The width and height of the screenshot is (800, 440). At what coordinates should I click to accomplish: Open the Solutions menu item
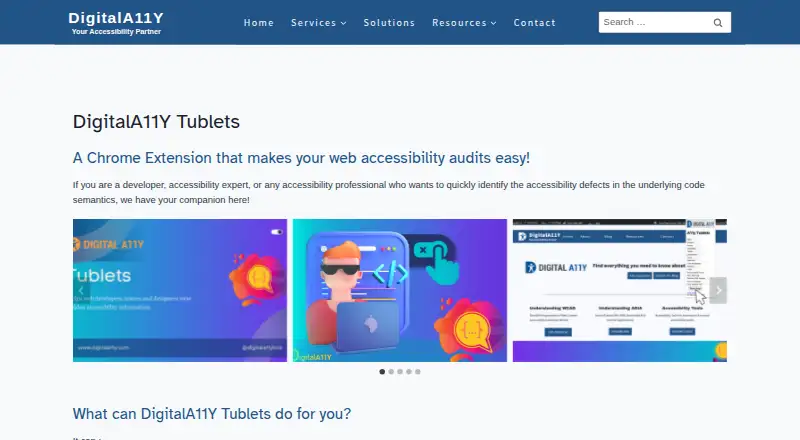(389, 22)
